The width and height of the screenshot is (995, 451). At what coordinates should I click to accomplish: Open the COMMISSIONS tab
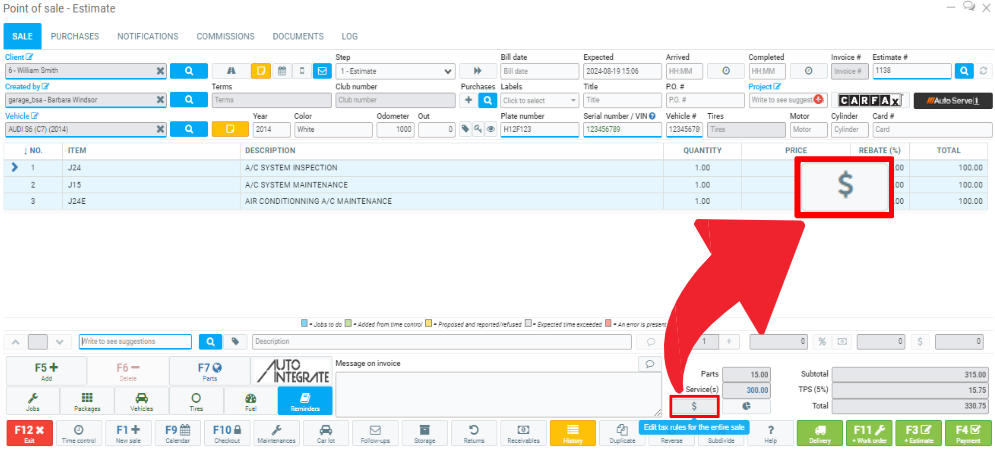point(225,37)
